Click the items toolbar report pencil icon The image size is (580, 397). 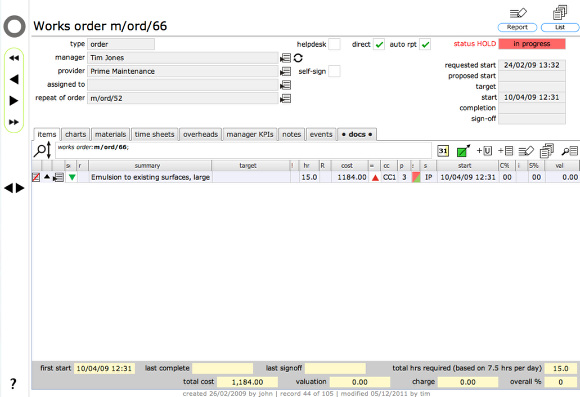526,151
